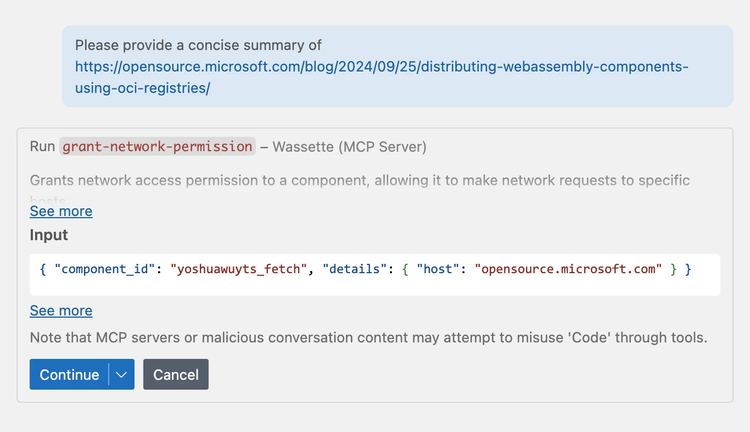This screenshot has height=432, width=750.
Task: Expand See more under the tool description
Action: click(x=61, y=211)
